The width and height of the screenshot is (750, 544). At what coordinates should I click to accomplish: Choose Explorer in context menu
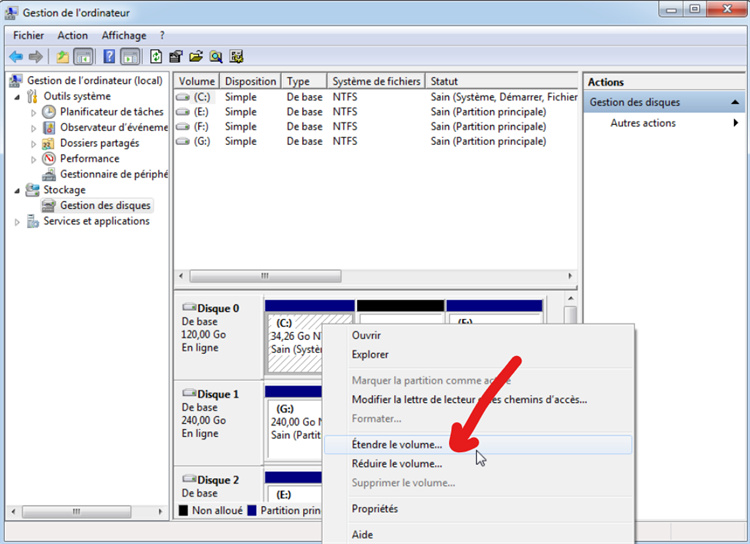click(478, 355)
